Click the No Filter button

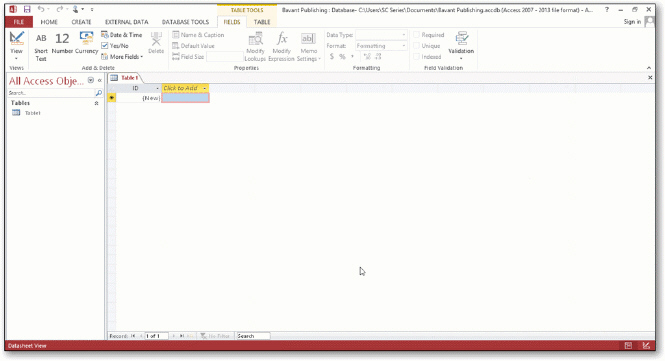click(x=215, y=336)
